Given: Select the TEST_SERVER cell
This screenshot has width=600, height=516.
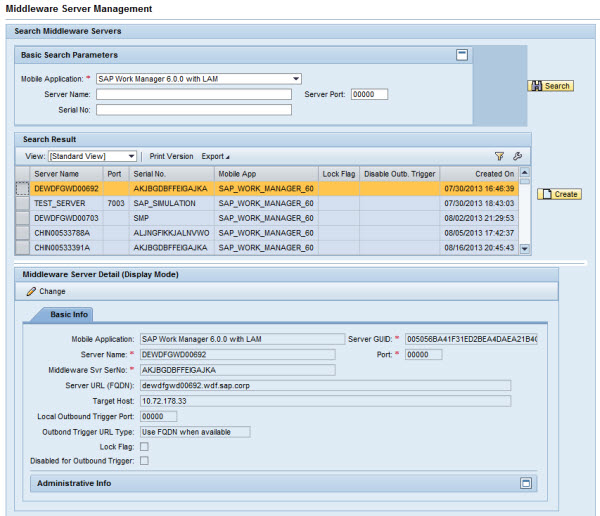Looking at the screenshot, I should (66, 203).
